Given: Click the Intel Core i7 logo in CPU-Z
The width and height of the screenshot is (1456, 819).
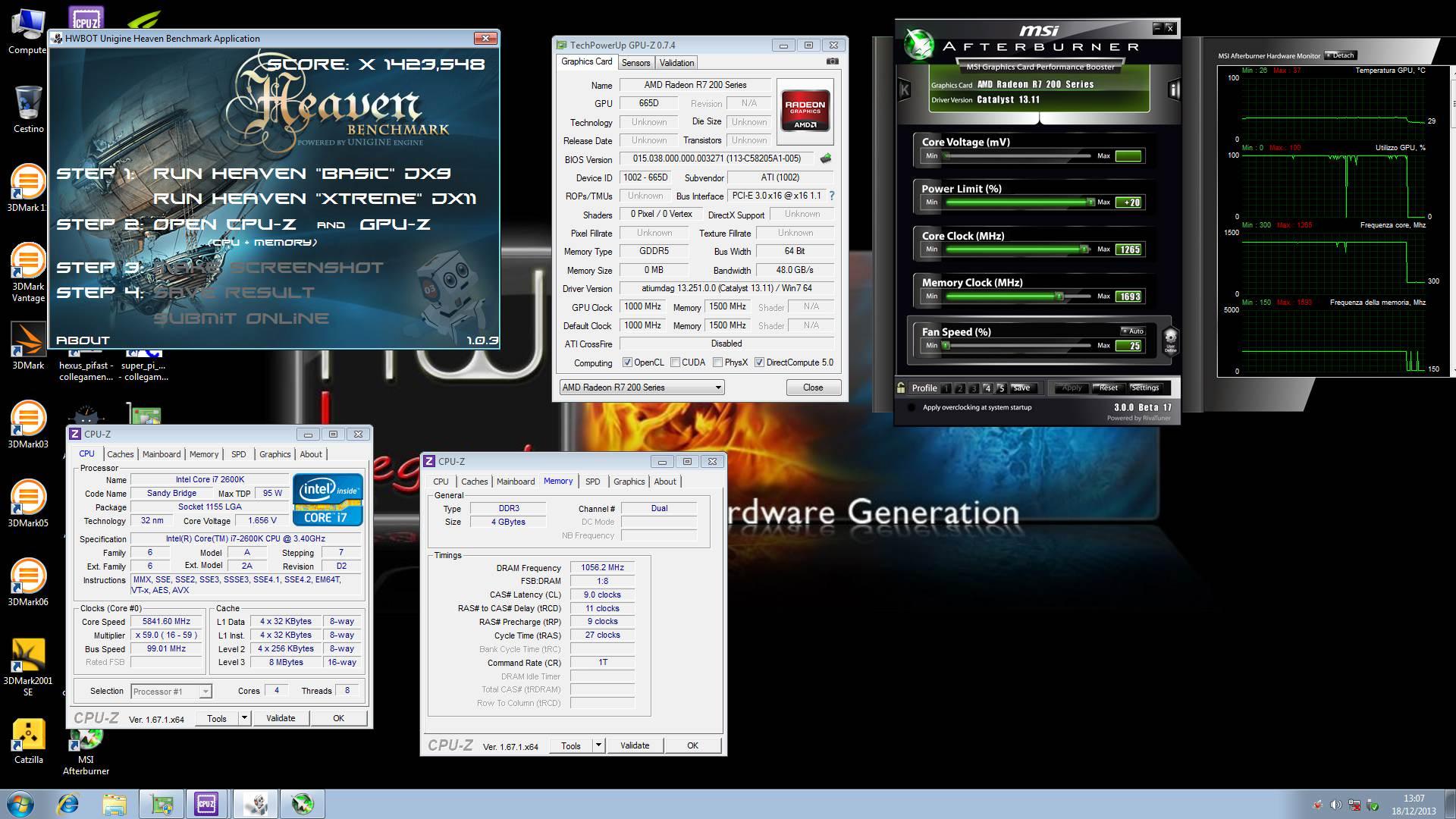Looking at the screenshot, I should point(328,500).
